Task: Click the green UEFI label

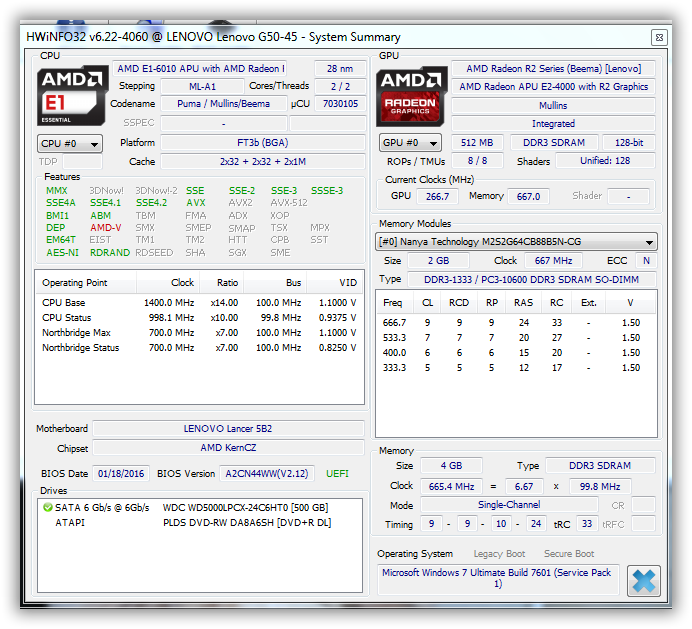Action: coord(337,474)
